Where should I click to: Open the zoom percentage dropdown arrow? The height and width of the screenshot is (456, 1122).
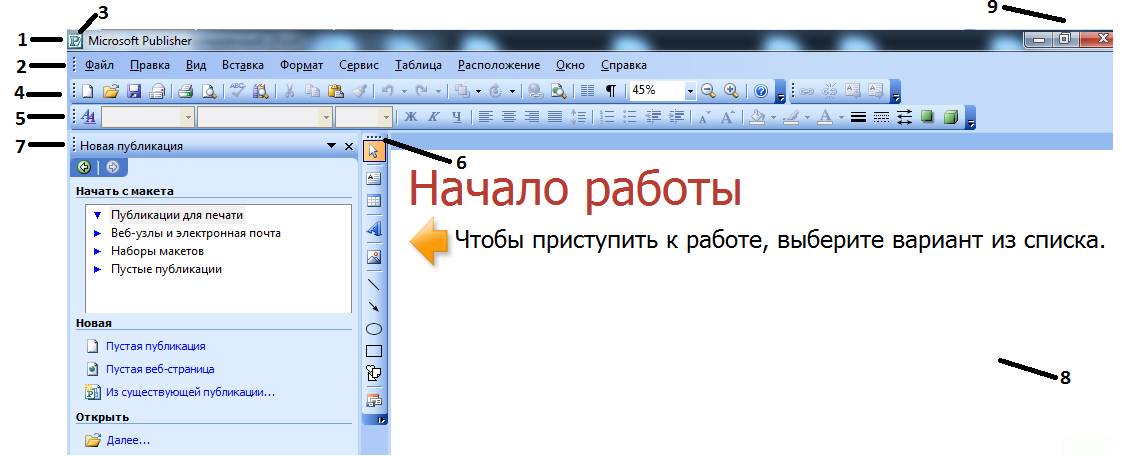690,91
